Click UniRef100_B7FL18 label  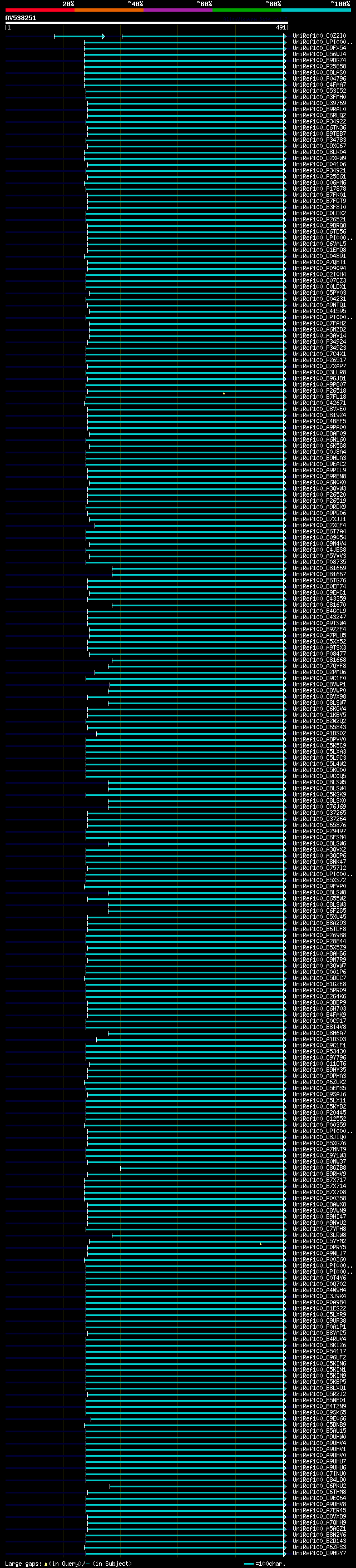[319, 397]
